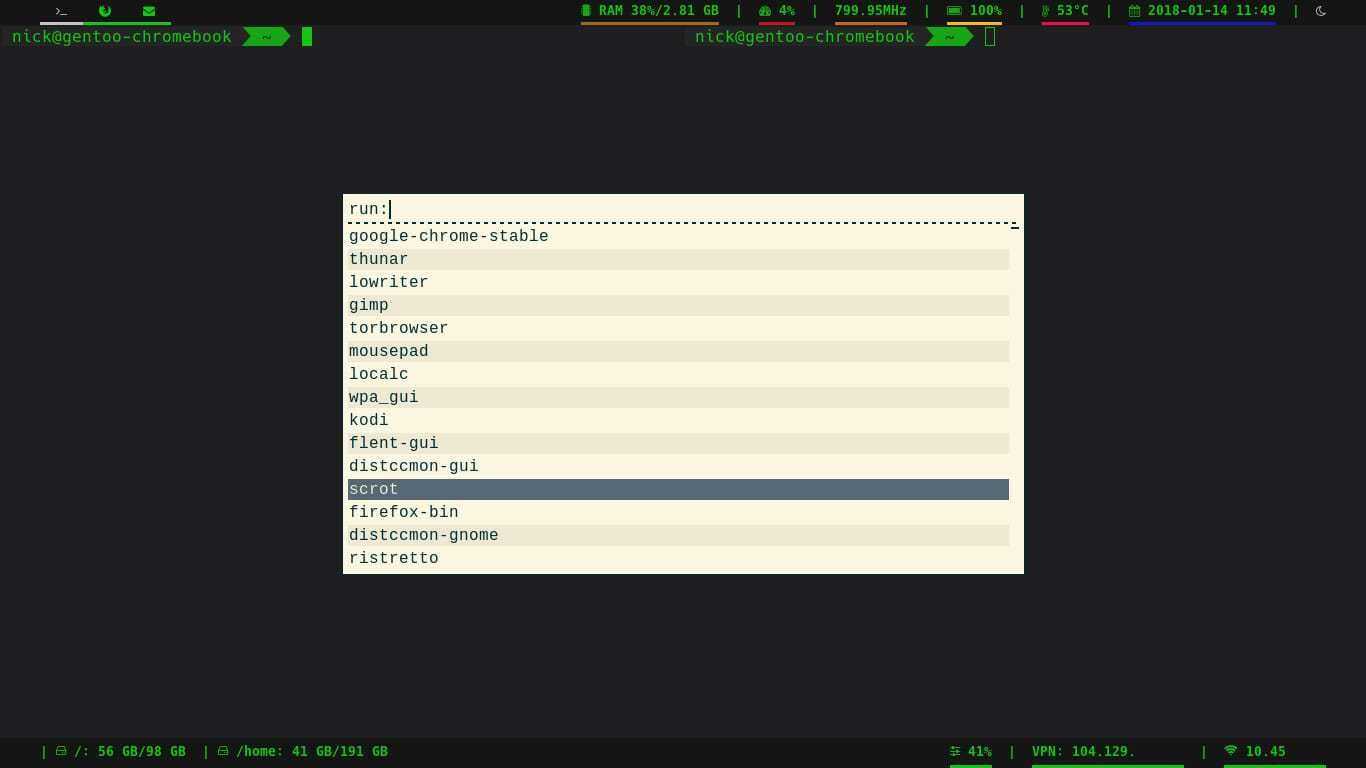The width and height of the screenshot is (1366, 768).
Task: Switch to the terminal workspace icon
Action: [61, 11]
